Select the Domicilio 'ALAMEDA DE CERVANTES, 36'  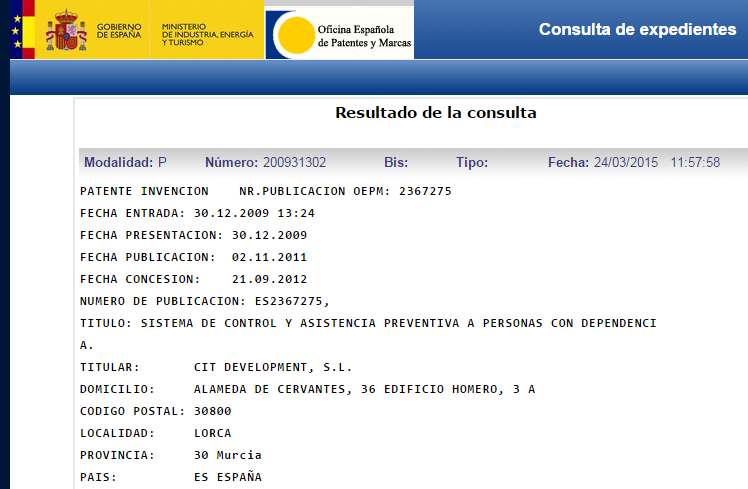(x=284, y=389)
